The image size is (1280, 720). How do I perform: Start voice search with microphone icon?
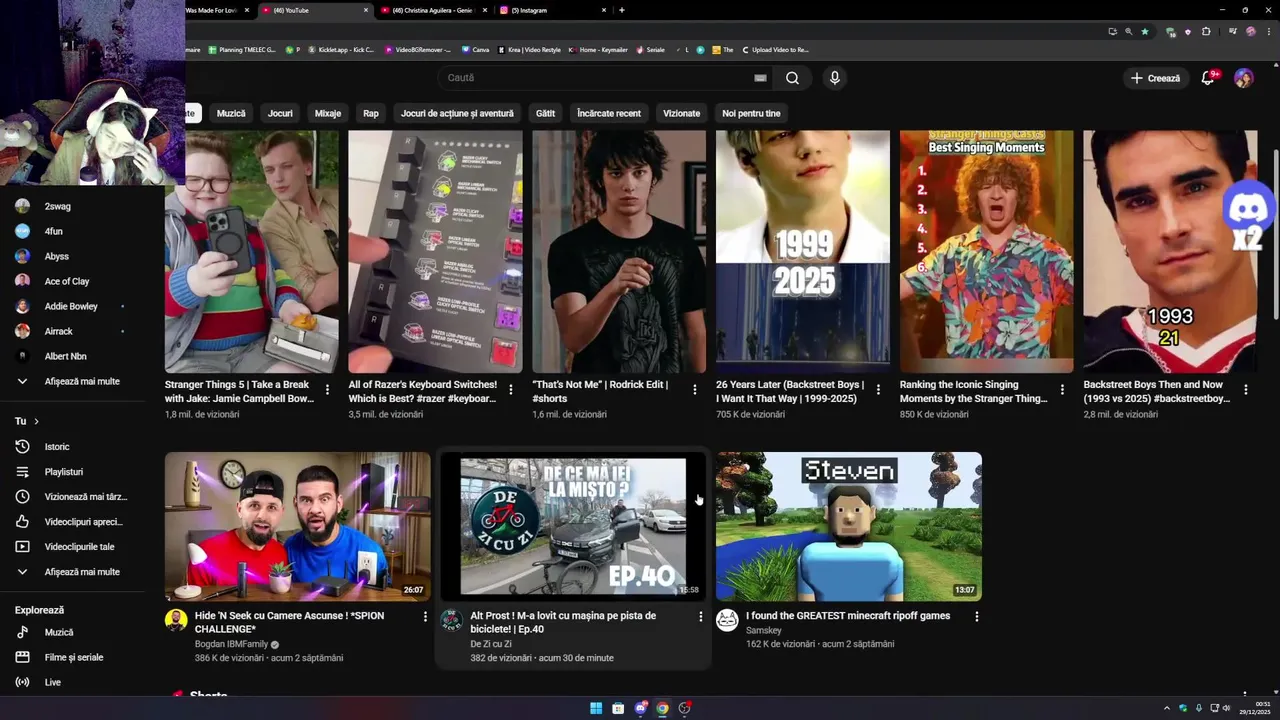834,78
